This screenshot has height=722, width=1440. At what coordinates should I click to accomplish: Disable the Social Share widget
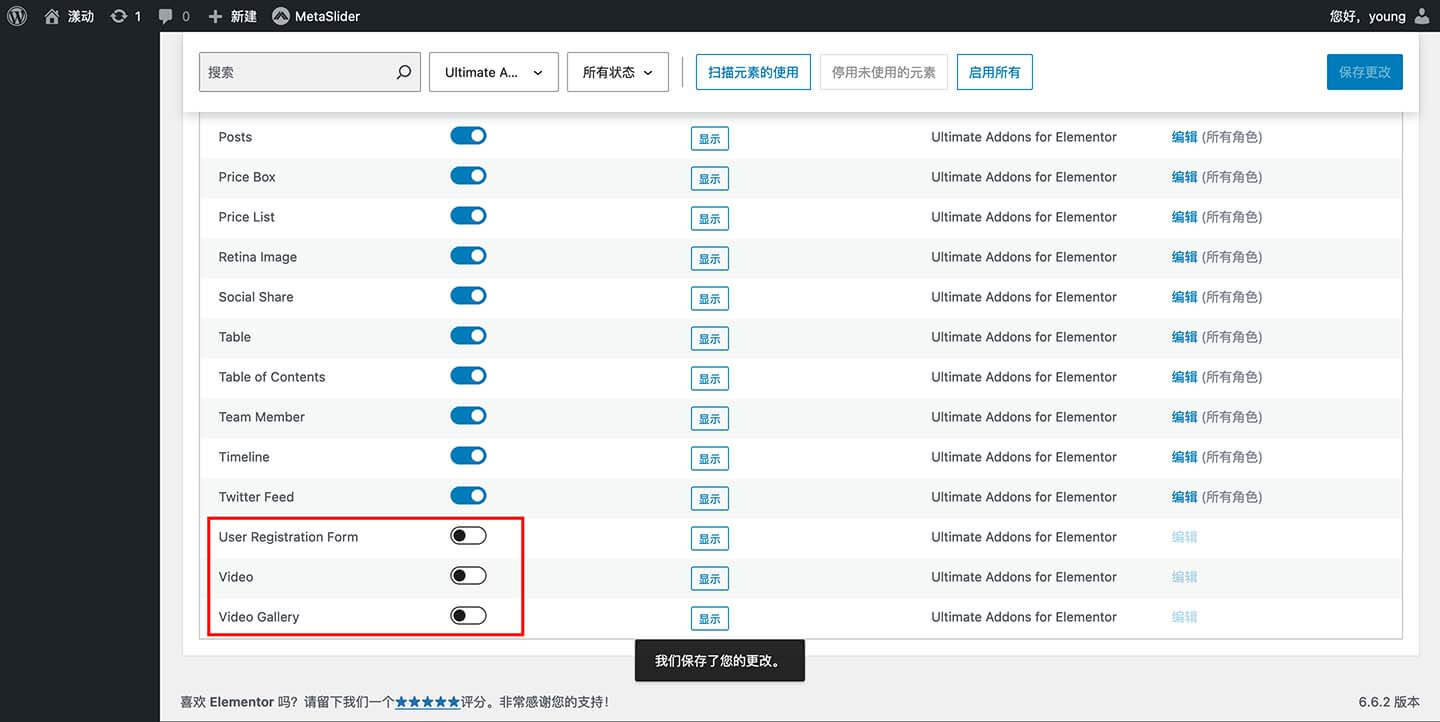tap(468, 296)
